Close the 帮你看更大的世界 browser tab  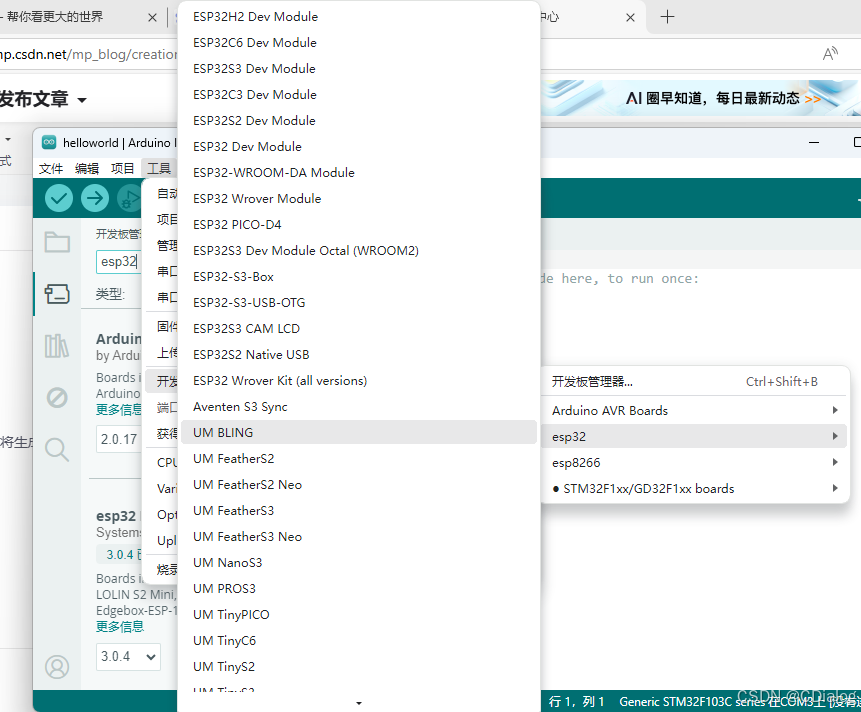153,18
